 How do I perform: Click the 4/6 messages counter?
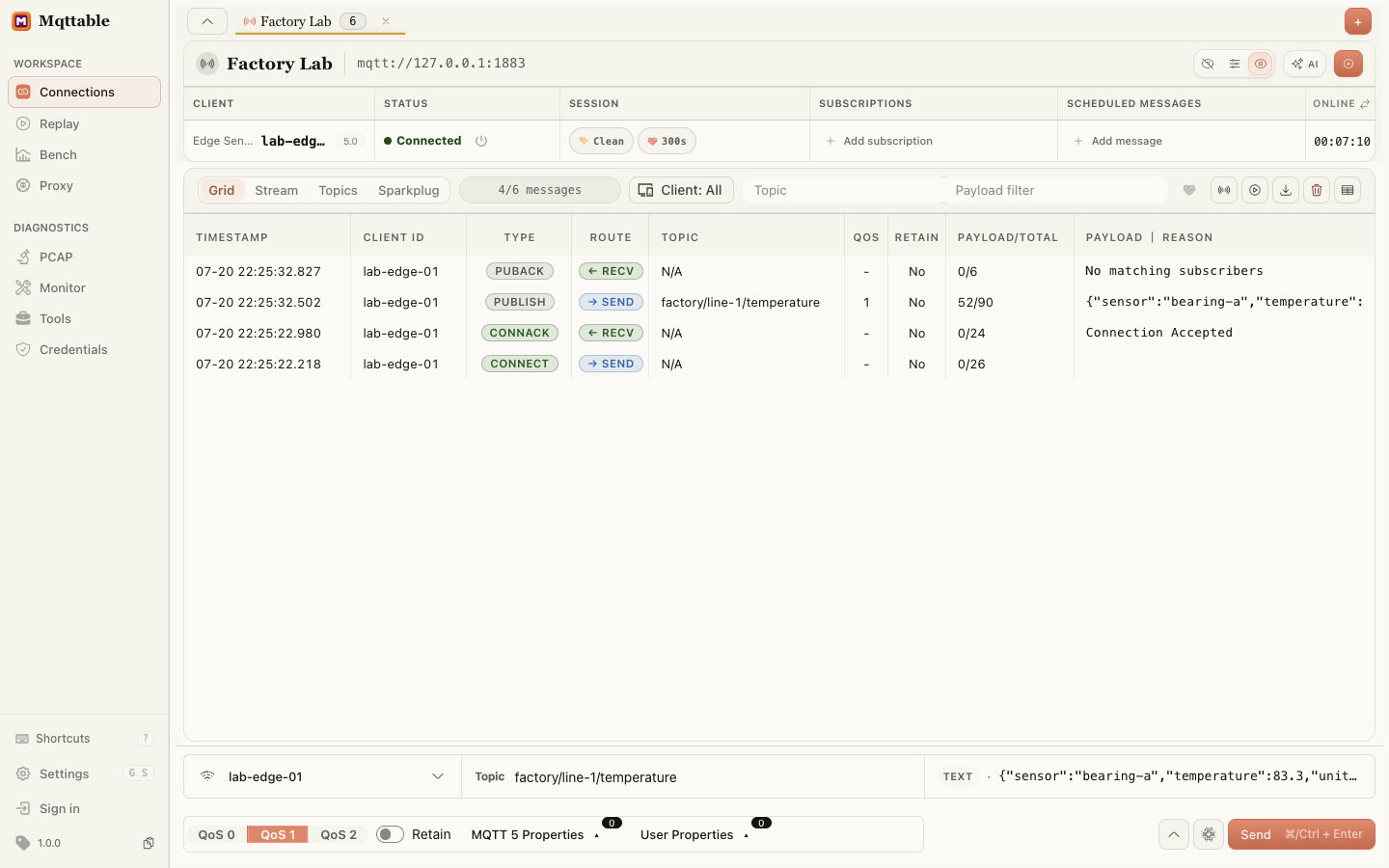click(540, 190)
